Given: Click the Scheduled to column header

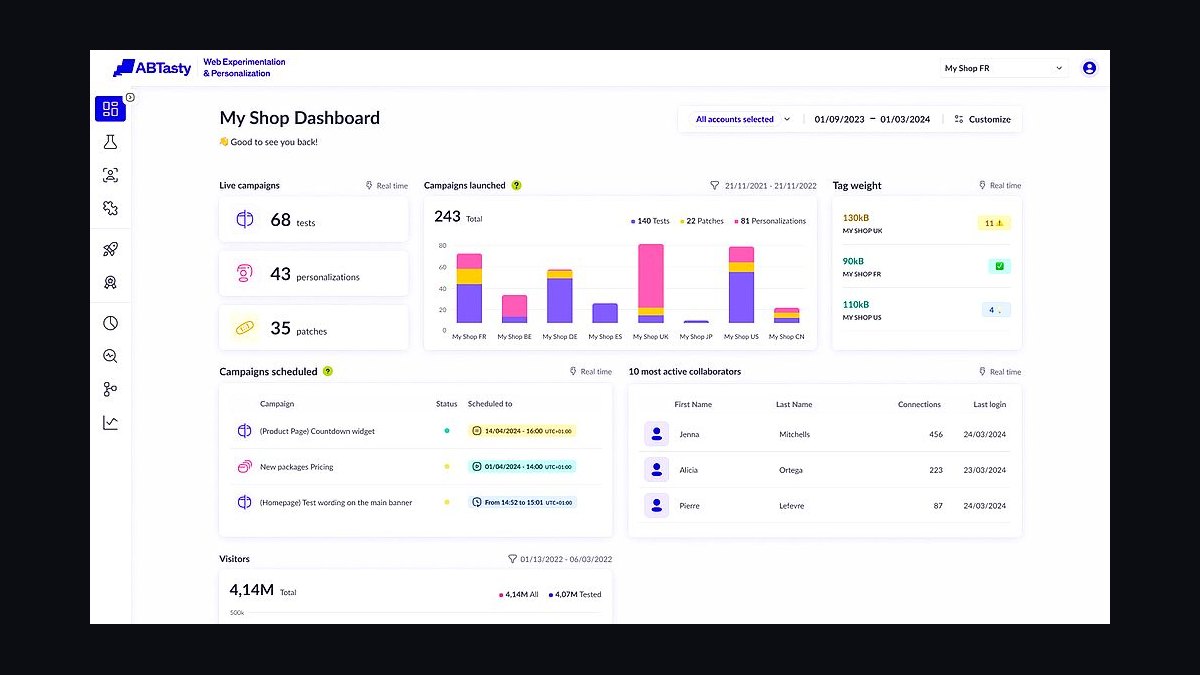Looking at the screenshot, I should pyautogui.click(x=490, y=404).
